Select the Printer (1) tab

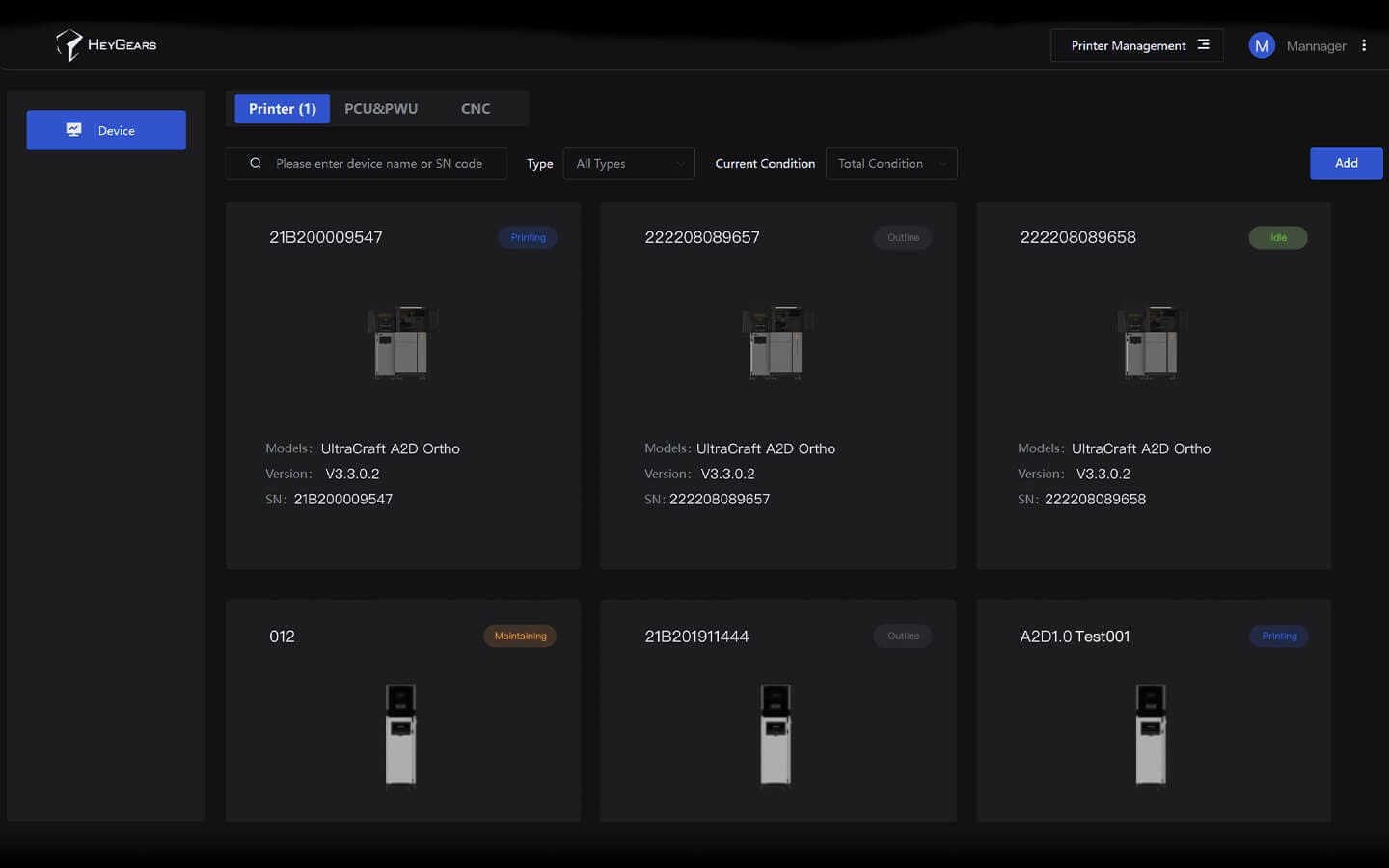282,109
